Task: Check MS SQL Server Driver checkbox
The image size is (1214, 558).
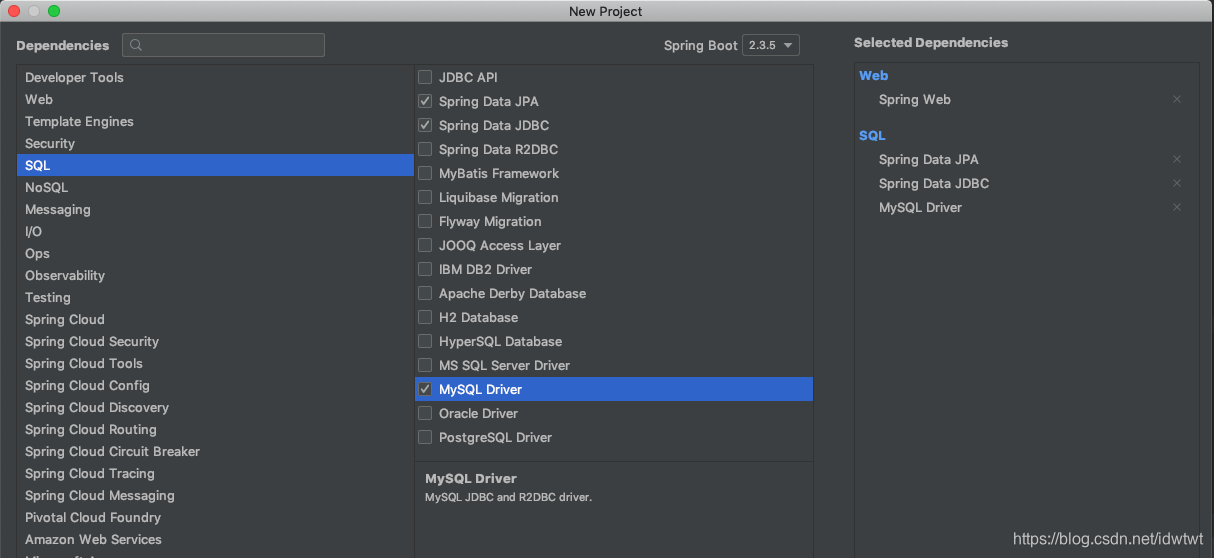Action: click(425, 365)
